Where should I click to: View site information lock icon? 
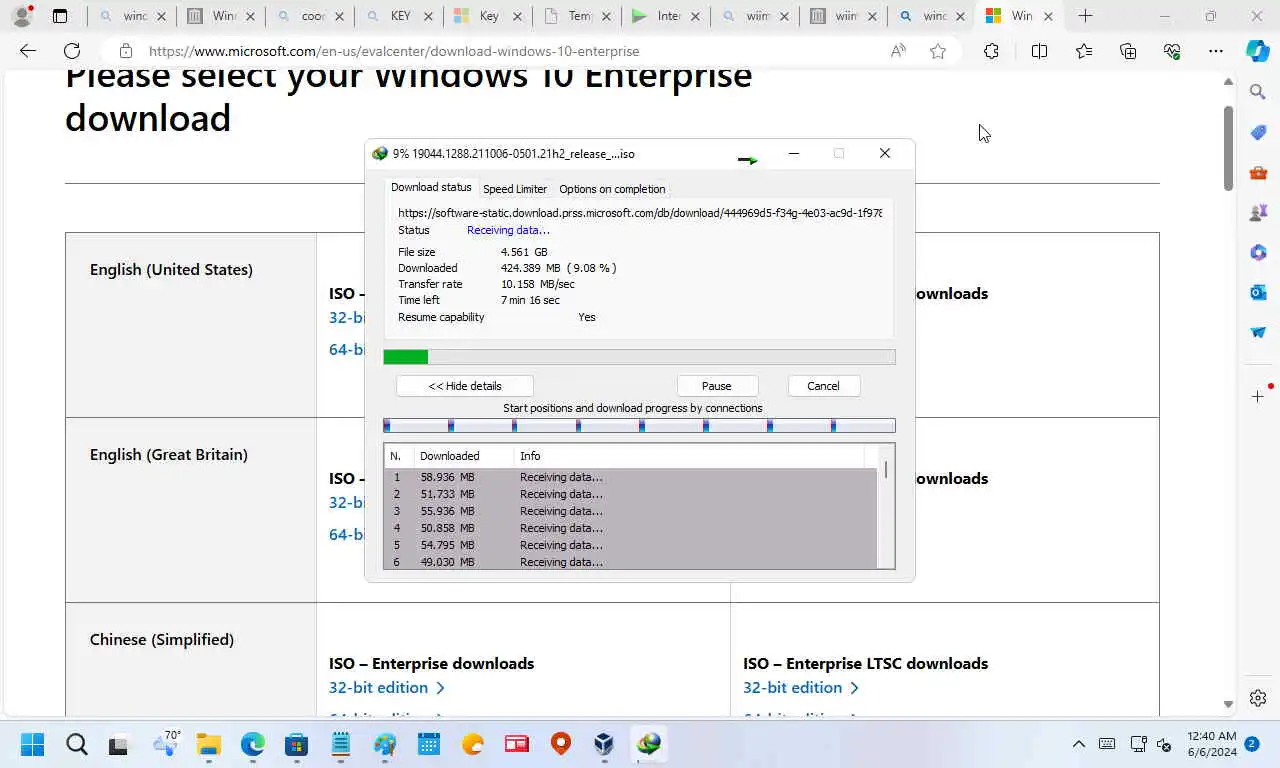[125, 51]
